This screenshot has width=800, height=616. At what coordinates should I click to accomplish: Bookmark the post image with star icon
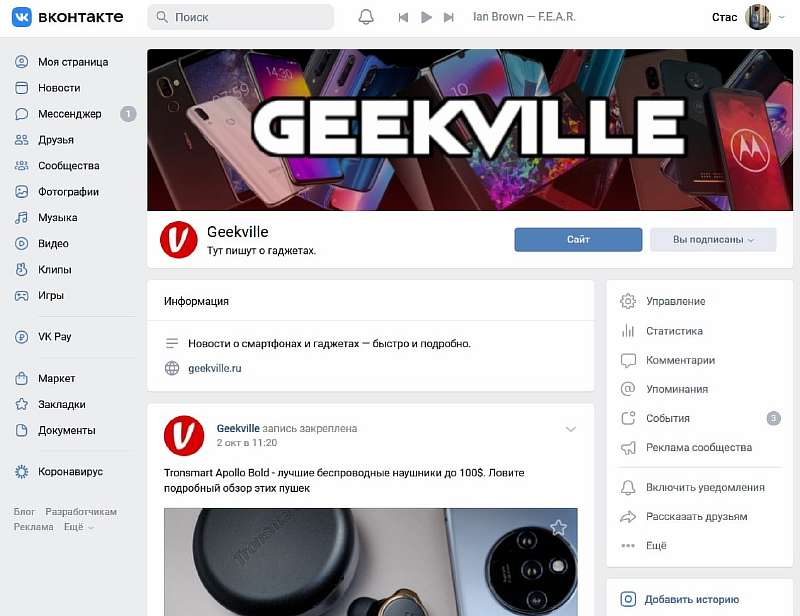tap(559, 527)
